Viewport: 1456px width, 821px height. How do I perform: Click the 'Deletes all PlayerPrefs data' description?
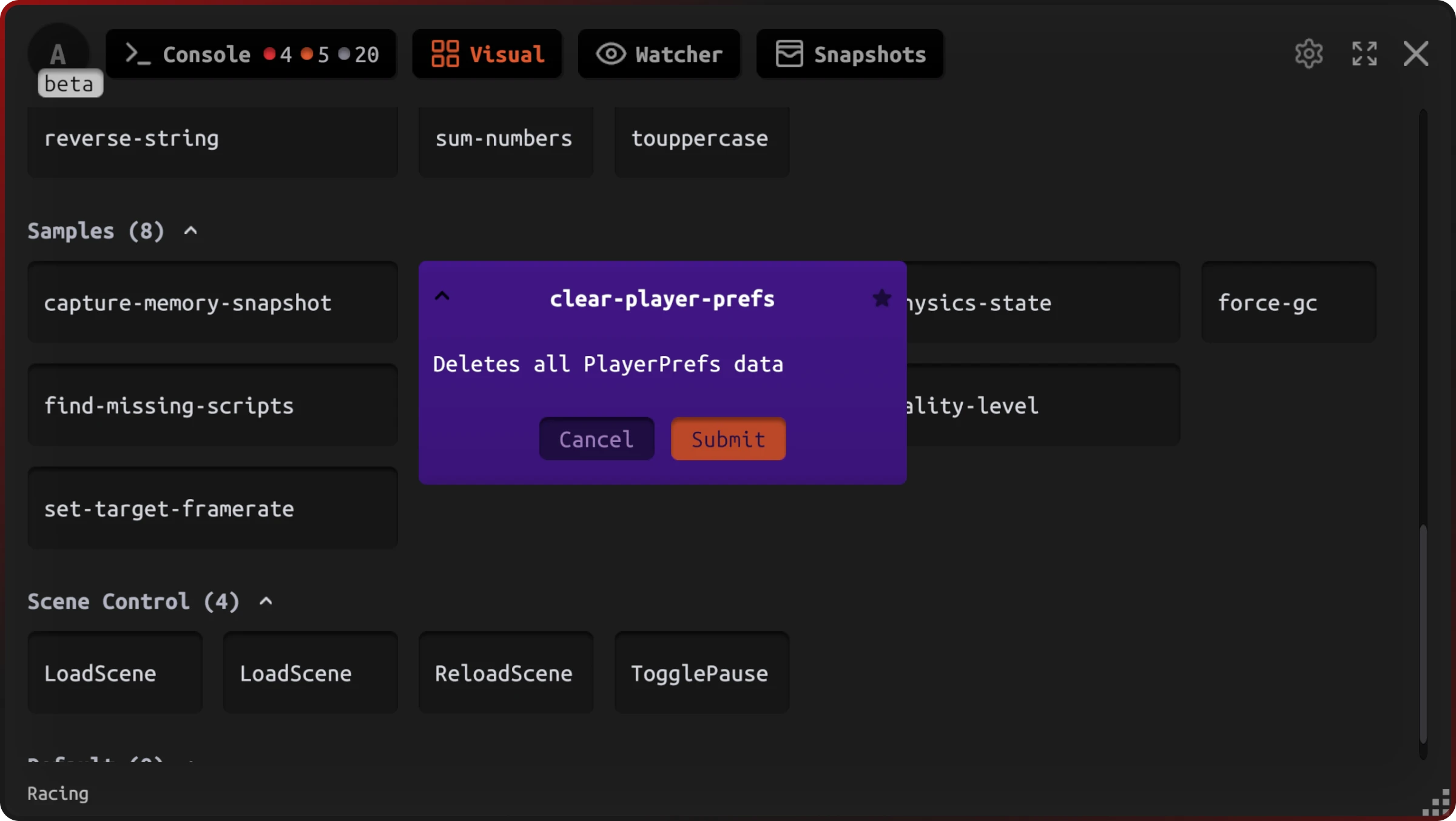pos(608,364)
